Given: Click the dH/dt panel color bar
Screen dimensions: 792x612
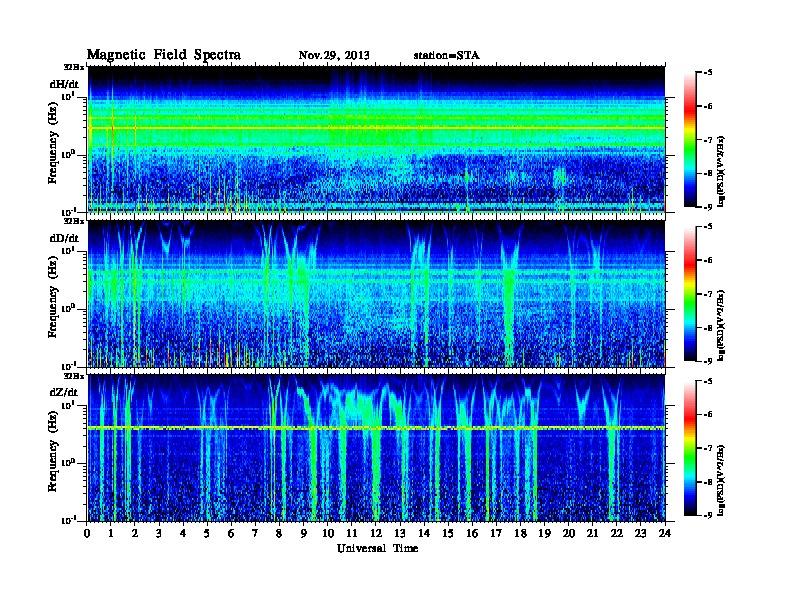Looking at the screenshot, I should [690, 139].
